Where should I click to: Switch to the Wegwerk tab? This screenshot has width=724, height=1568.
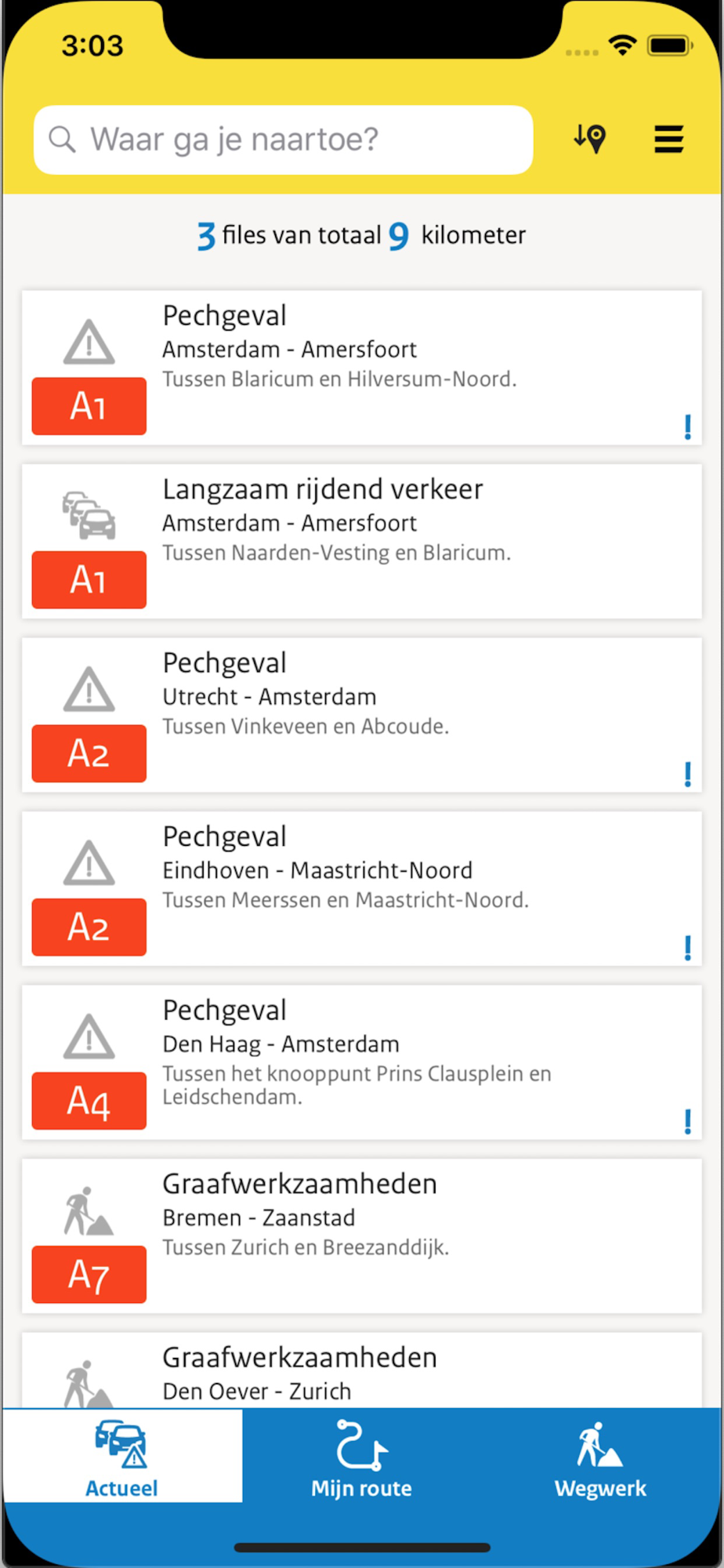(601, 1457)
